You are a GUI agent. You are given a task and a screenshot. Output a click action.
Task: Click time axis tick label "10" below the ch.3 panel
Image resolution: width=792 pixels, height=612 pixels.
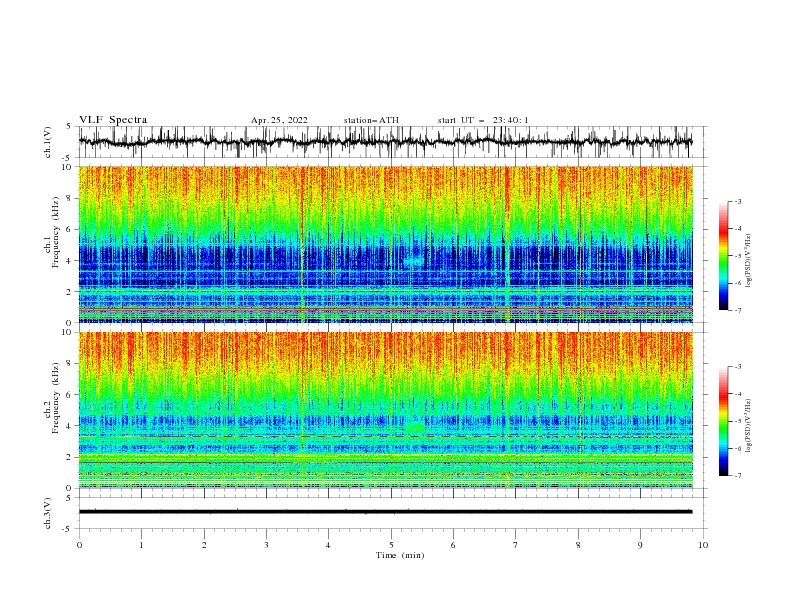pyautogui.click(x=703, y=545)
